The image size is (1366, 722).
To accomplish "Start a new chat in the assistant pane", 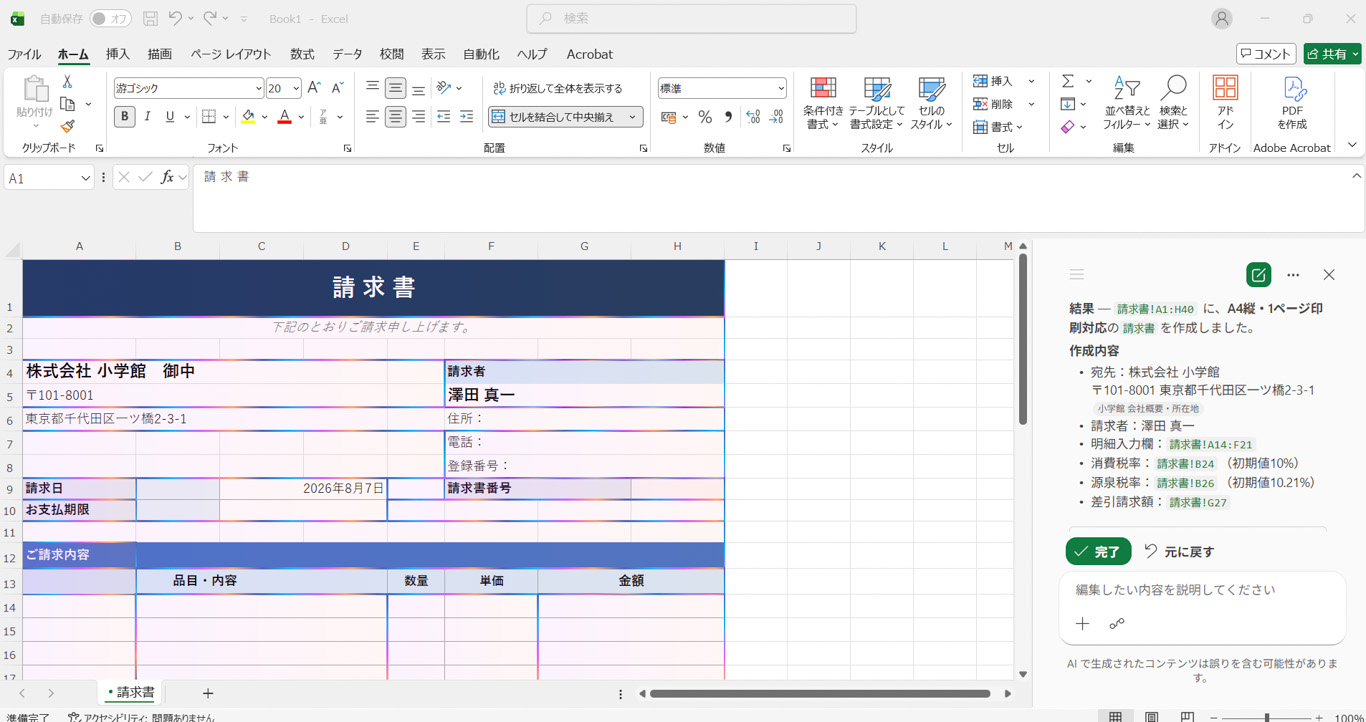I will 1258,274.
